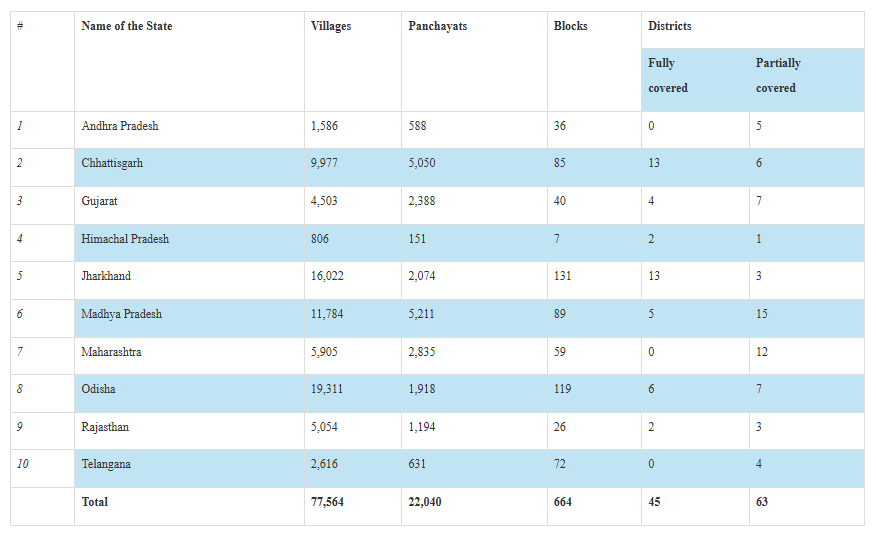This screenshot has height=537, width=876.
Task: Select the total villages value 77,564
Action: click(x=327, y=502)
